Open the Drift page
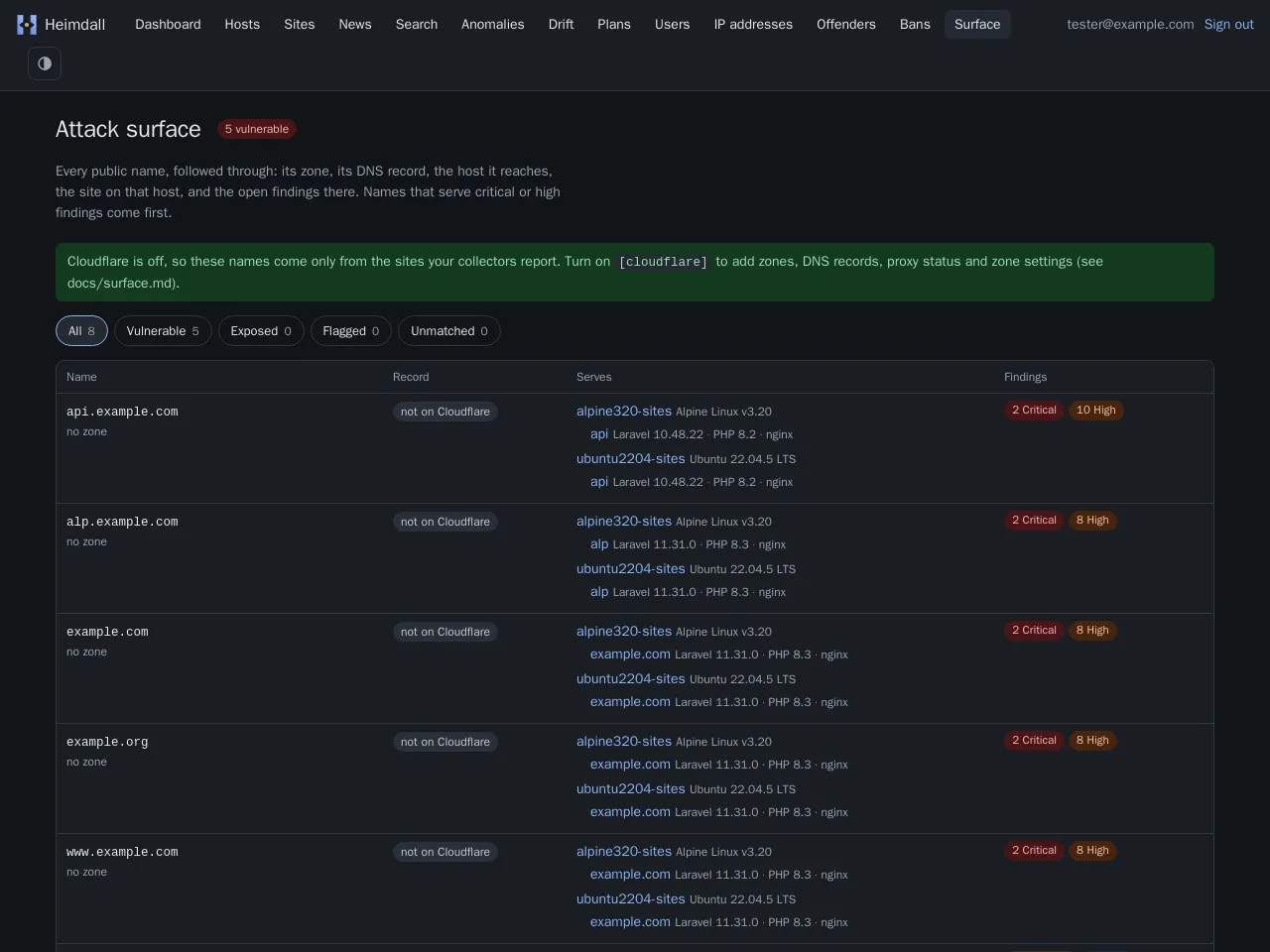The height and width of the screenshot is (952, 1270). pyautogui.click(x=562, y=24)
